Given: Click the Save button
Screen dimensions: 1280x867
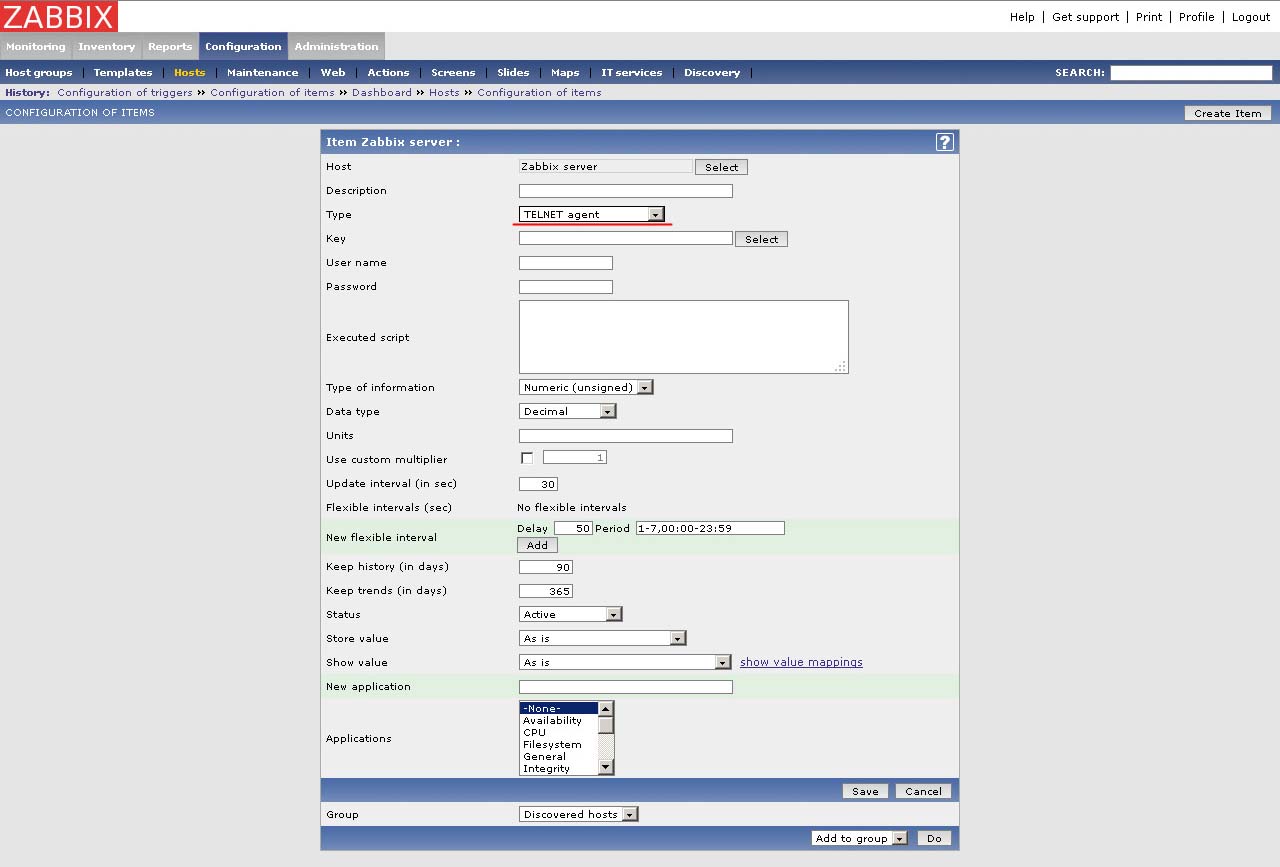Looking at the screenshot, I should [865, 791].
